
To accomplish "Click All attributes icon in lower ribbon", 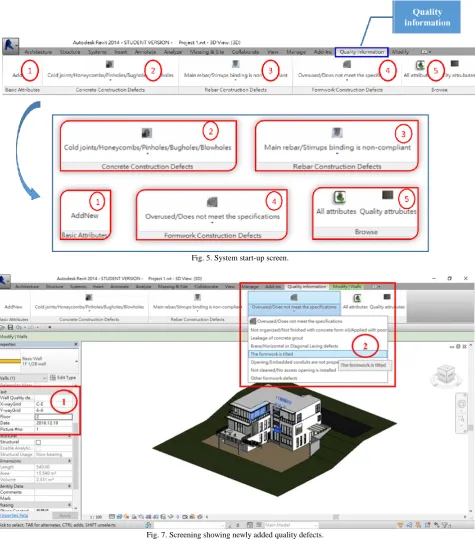I will click(357, 298).
